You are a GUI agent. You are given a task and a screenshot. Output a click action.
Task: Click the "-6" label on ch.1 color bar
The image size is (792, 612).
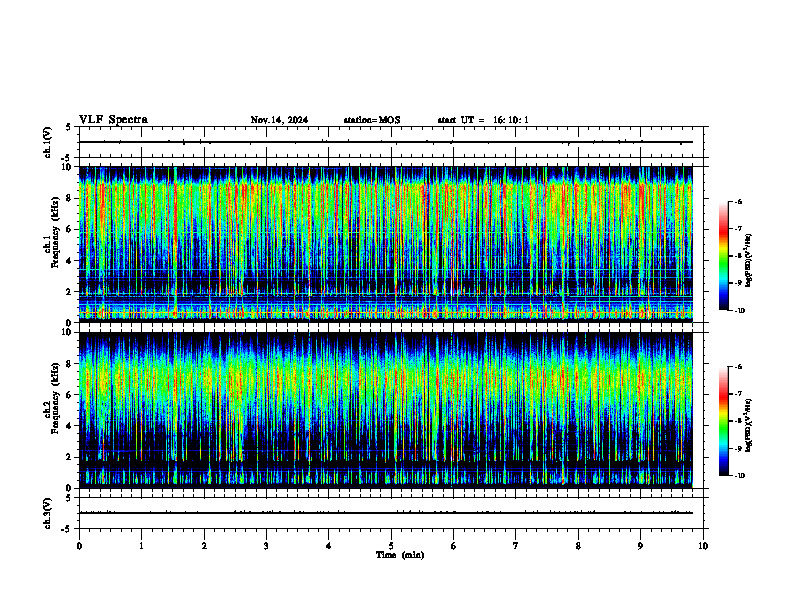pos(738,202)
